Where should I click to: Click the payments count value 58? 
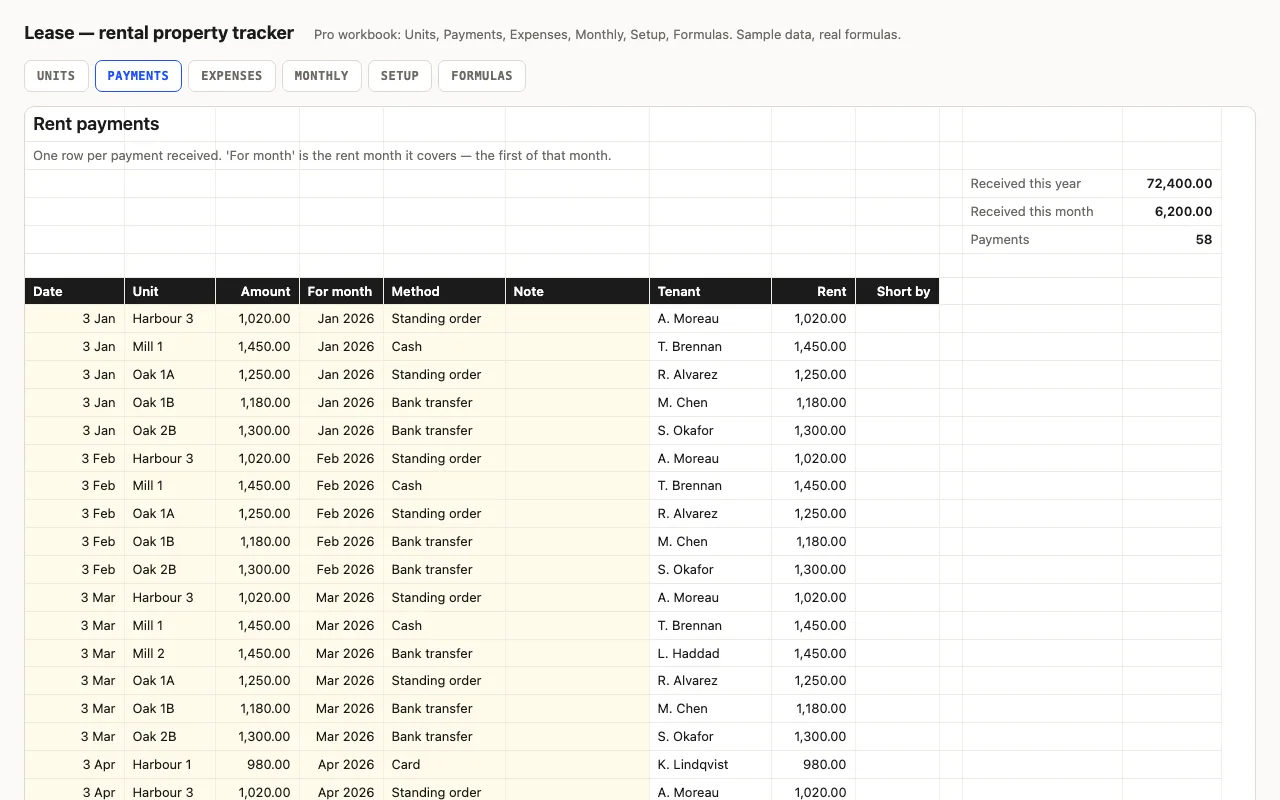(x=1204, y=240)
